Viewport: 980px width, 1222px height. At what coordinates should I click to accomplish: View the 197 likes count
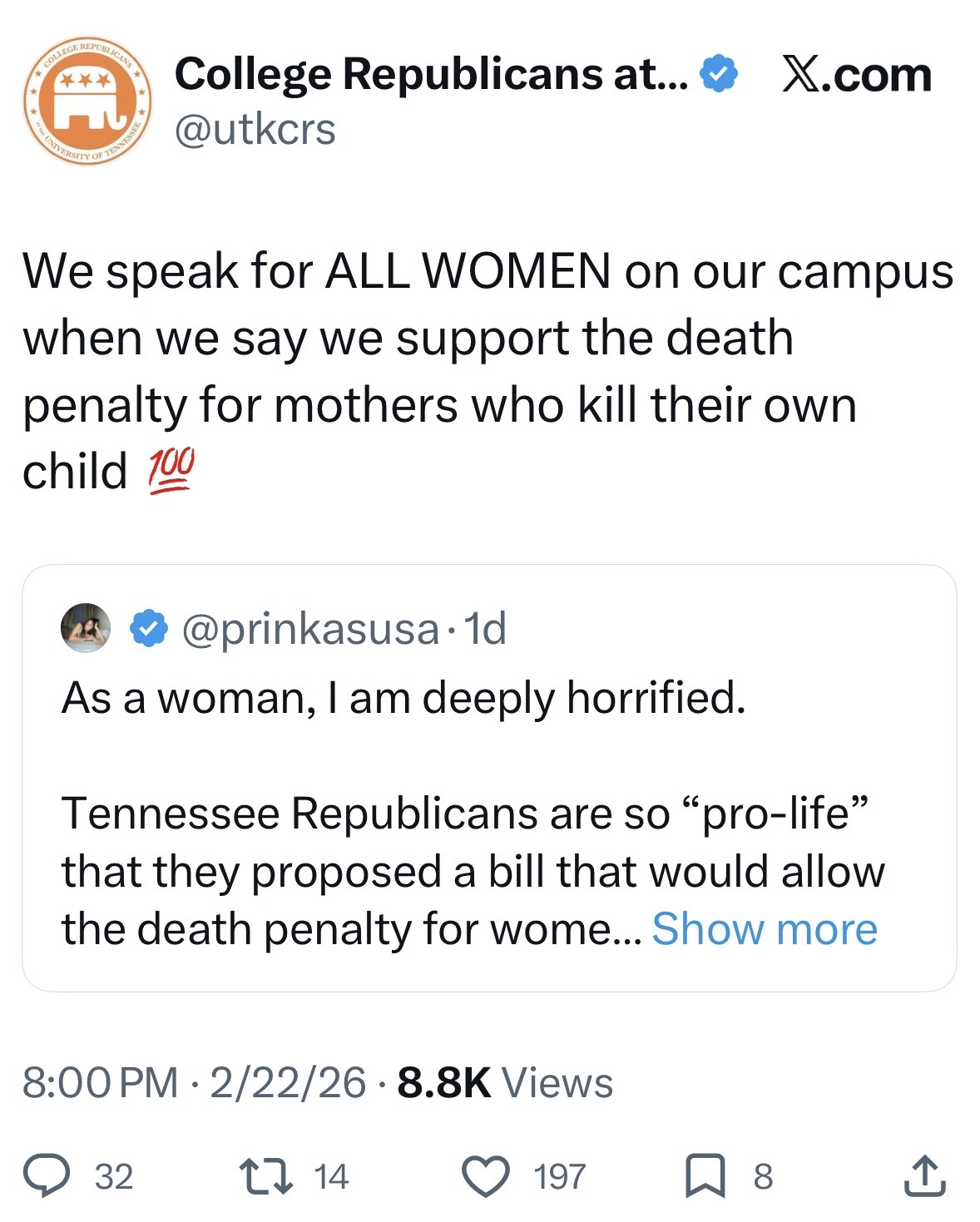click(559, 1176)
